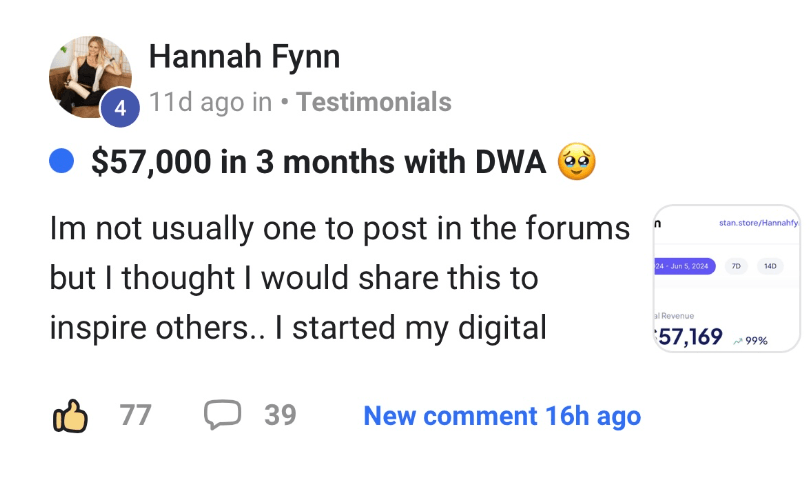This screenshot has height=488, width=812.
Task: Click the teary-eyed emoji in the title
Action: pos(576,161)
